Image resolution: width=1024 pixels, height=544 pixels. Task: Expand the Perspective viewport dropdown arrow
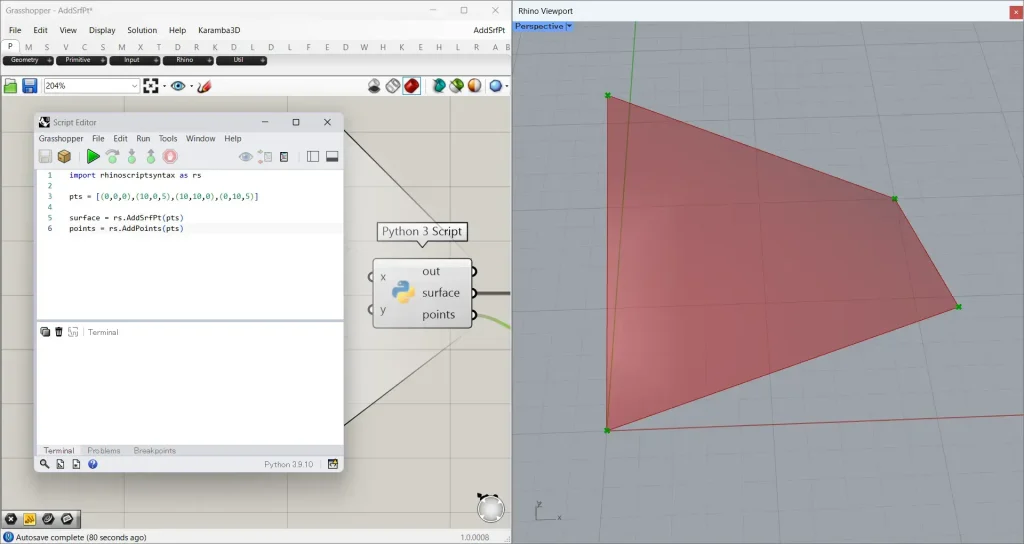coord(569,27)
